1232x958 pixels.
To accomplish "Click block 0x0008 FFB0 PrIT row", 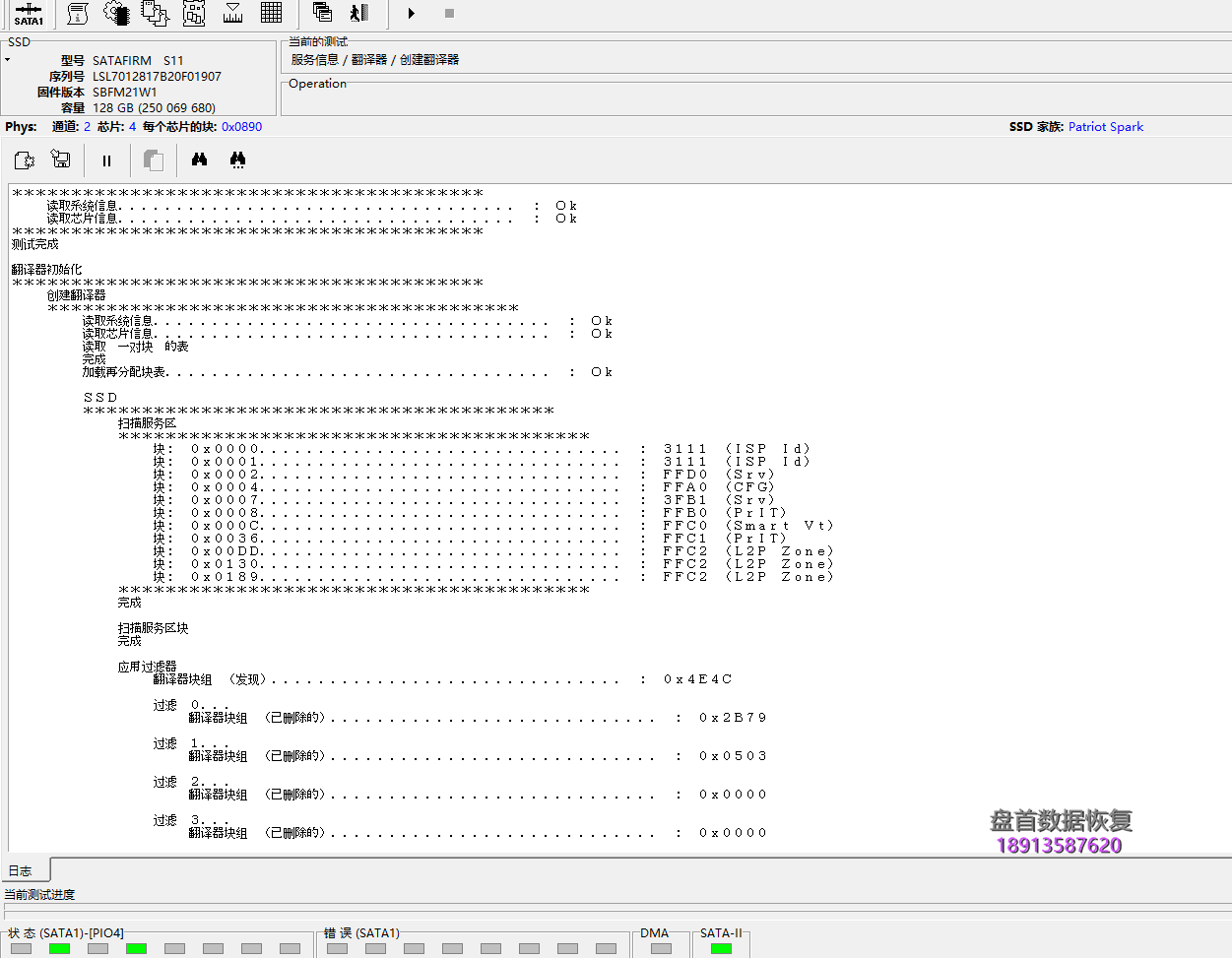I will pyautogui.click(x=471, y=513).
